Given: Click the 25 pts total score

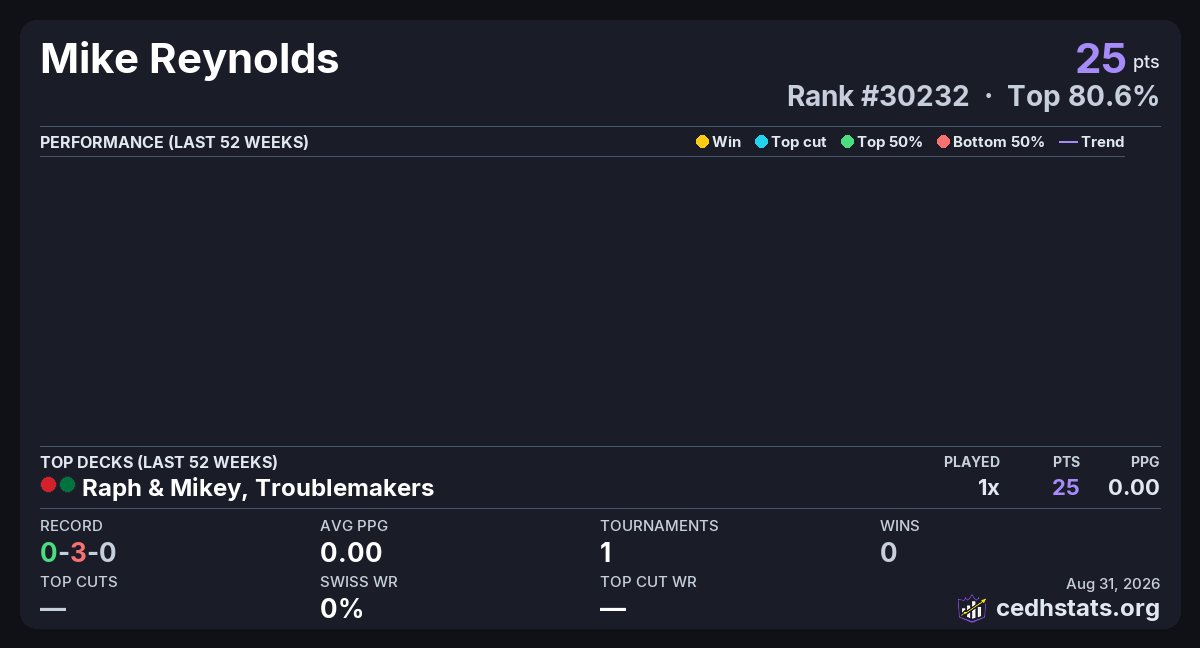Looking at the screenshot, I should 1118,58.
